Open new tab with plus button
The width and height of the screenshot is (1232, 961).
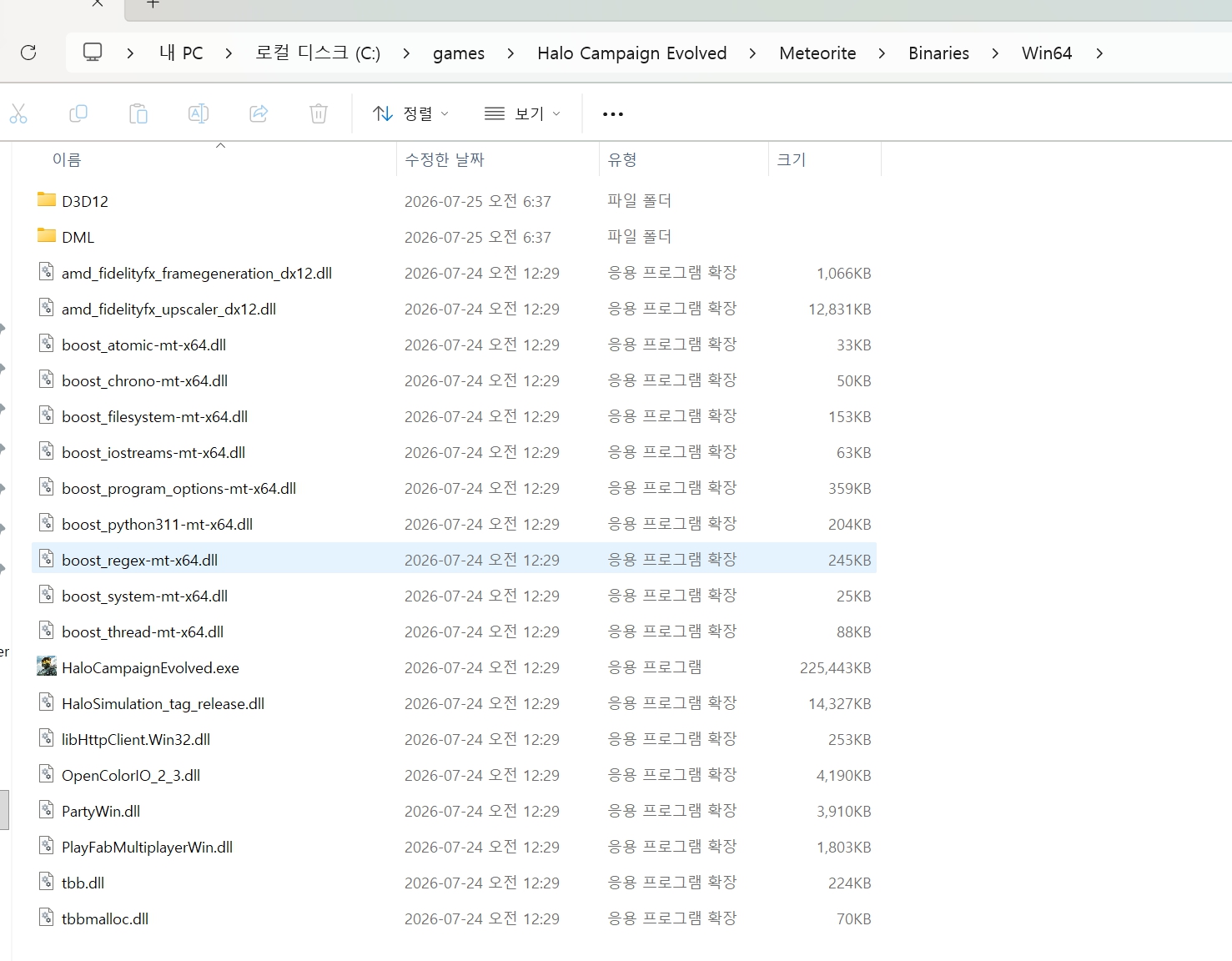pos(153,4)
